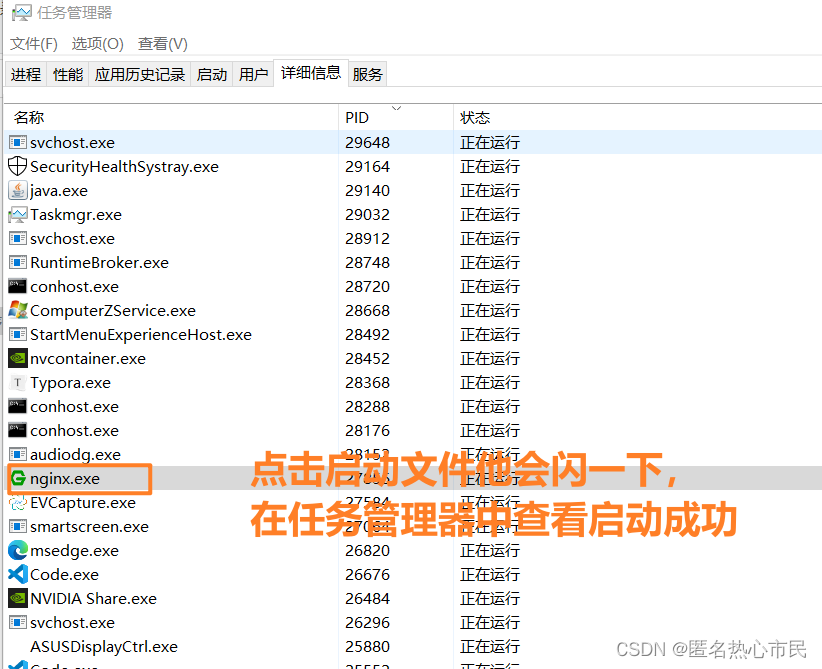The width and height of the screenshot is (822, 669).
Task: Click the Taskmgr.exe graph icon
Action: point(17,214)
